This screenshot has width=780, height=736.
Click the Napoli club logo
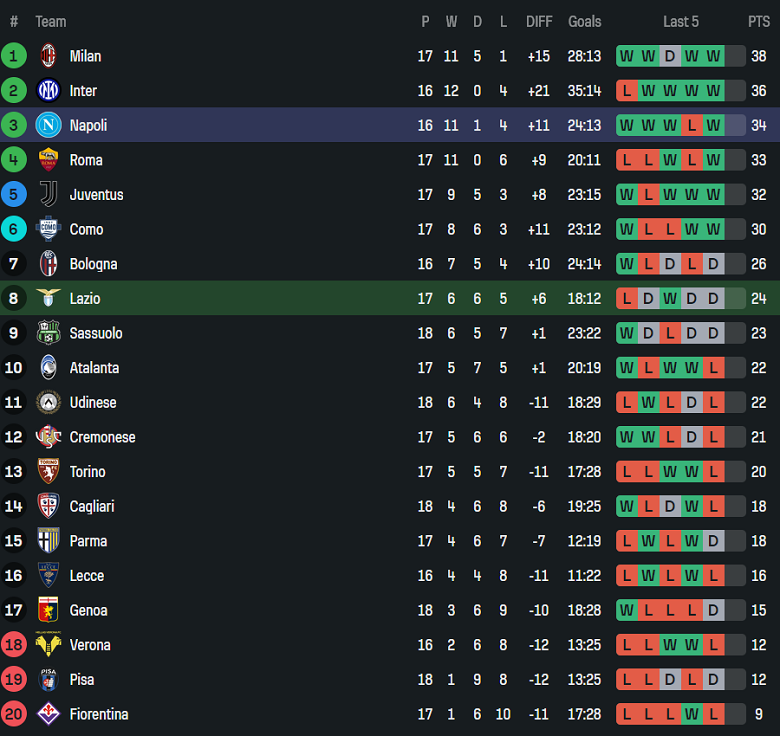[48, 125]
